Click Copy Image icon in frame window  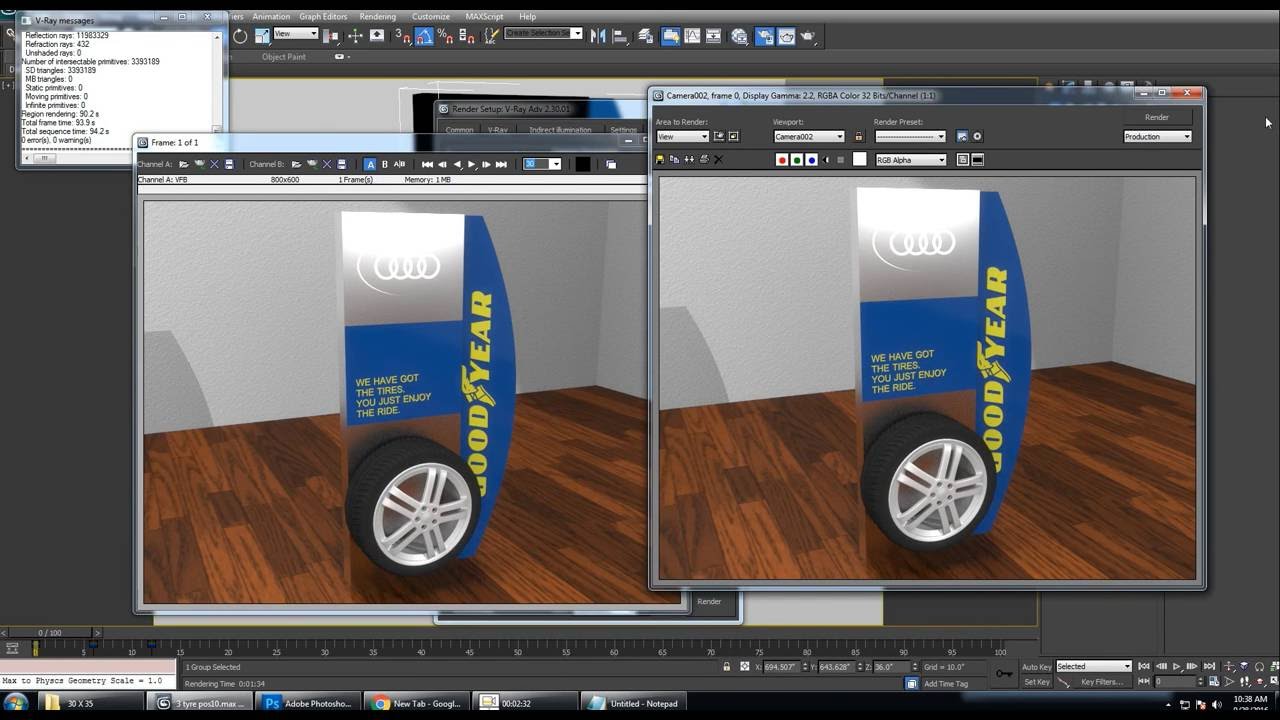pyautogui.click(x=674, y=160)
